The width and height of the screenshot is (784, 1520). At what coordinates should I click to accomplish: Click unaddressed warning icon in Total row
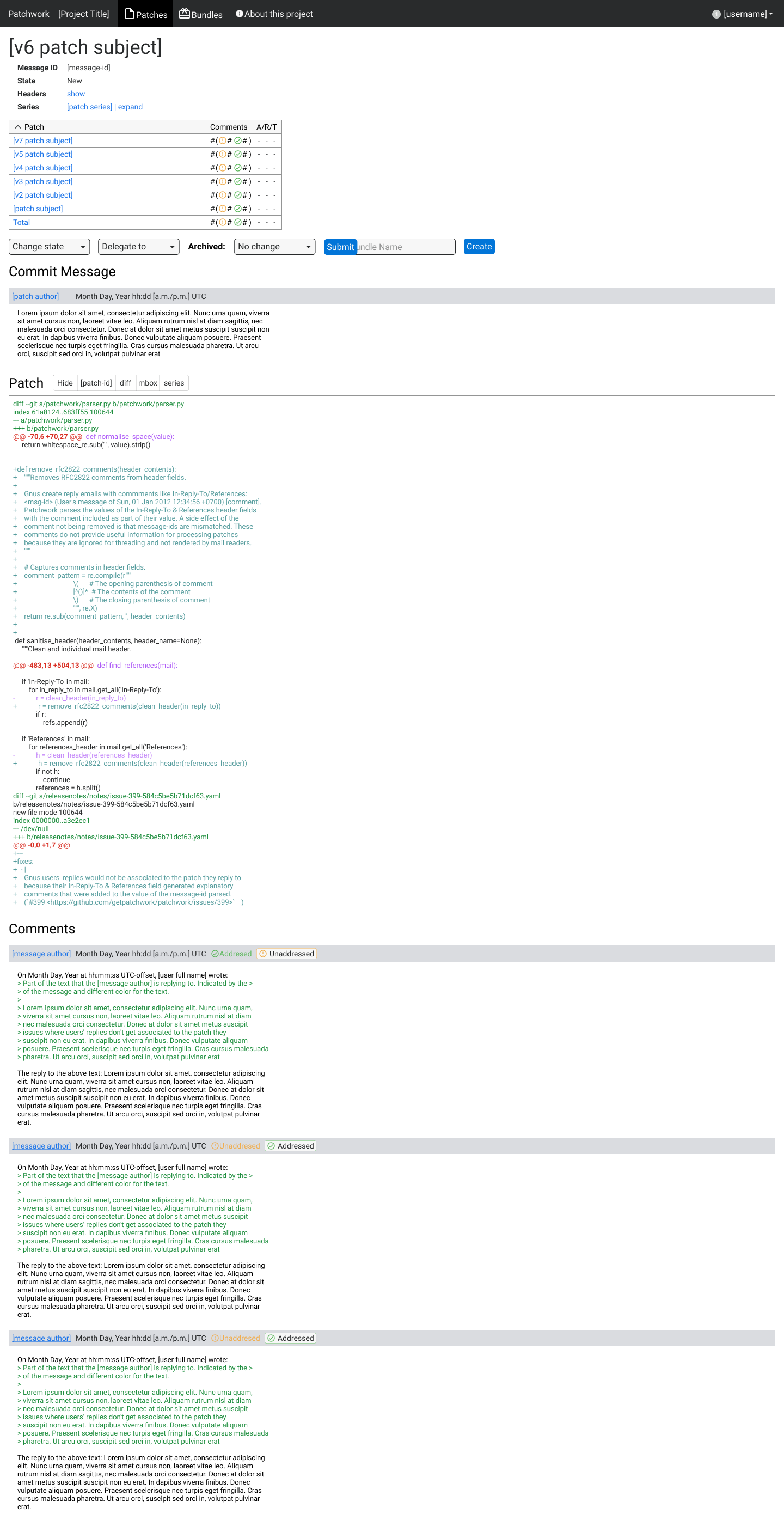pyautogui.click(x=222, y=222)
